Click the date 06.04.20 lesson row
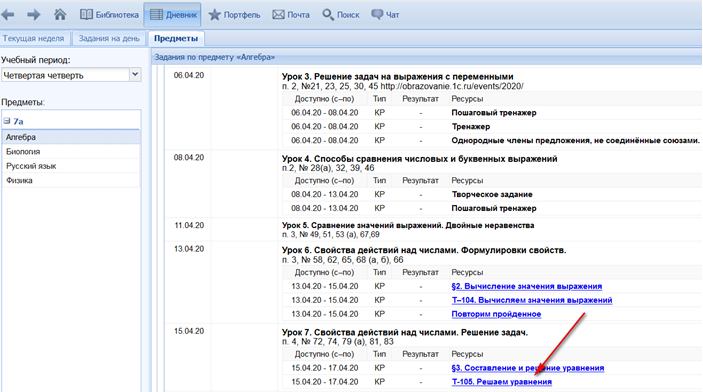The width and height of the screenshot is (703, 392). click(189, 75)
